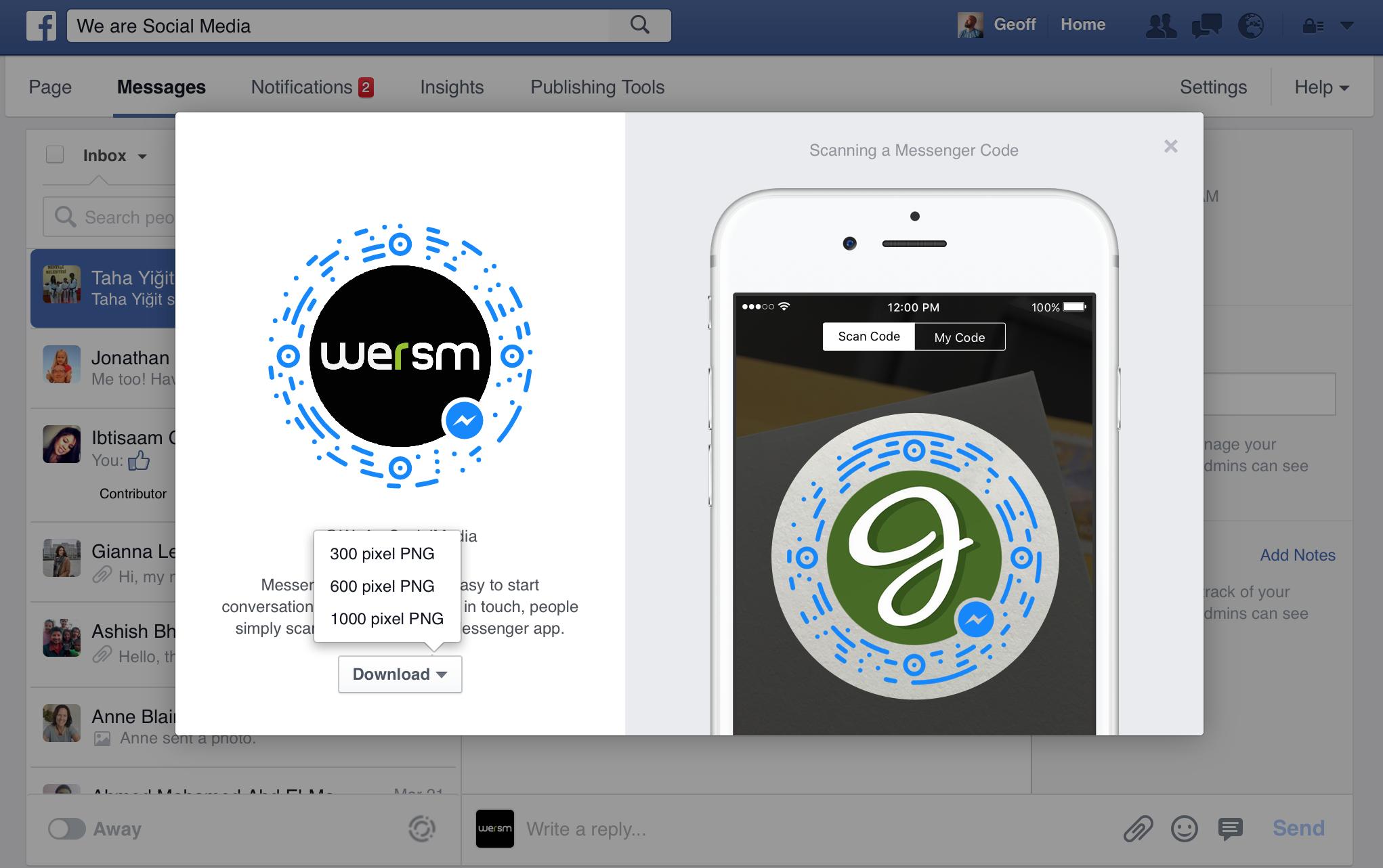Viewport: 1383px width, 868px height.
Task: Select the Messages tab
Action: [163, 87]
